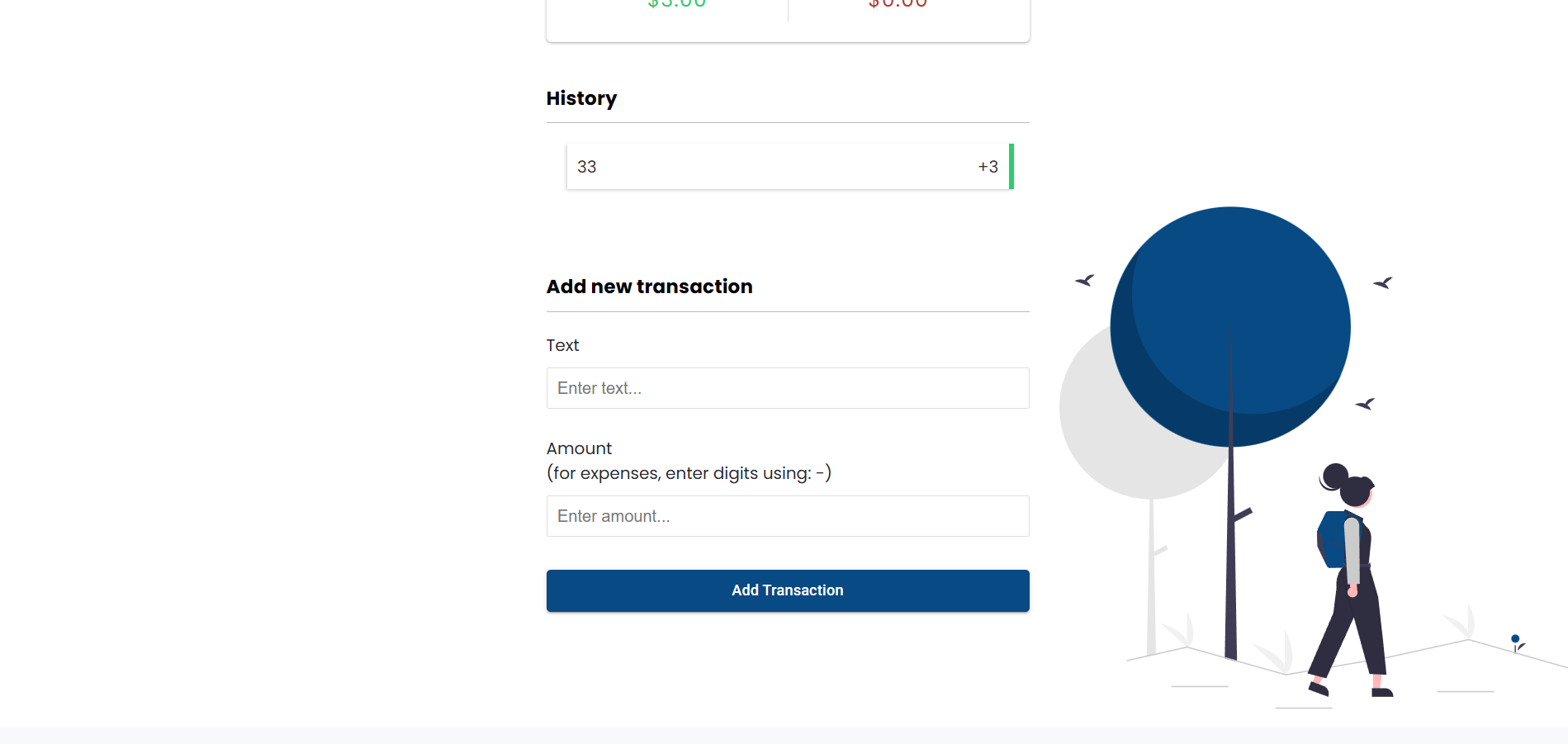Viewport: 1568px width, 744px height.
Task: Focus the Enter text input field
Action: point(788,388)
